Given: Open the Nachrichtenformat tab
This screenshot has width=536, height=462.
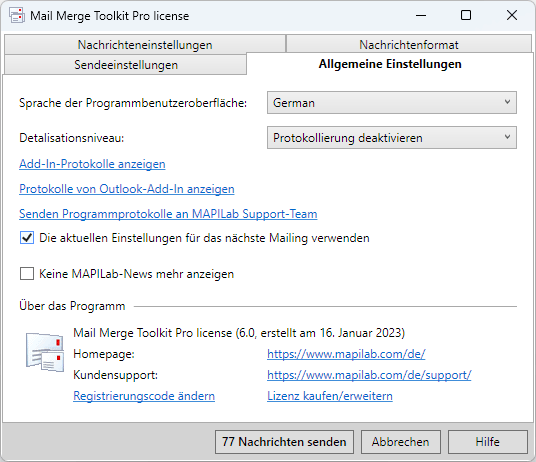Looking at the screenshot, I should click(x=409, y=44).
